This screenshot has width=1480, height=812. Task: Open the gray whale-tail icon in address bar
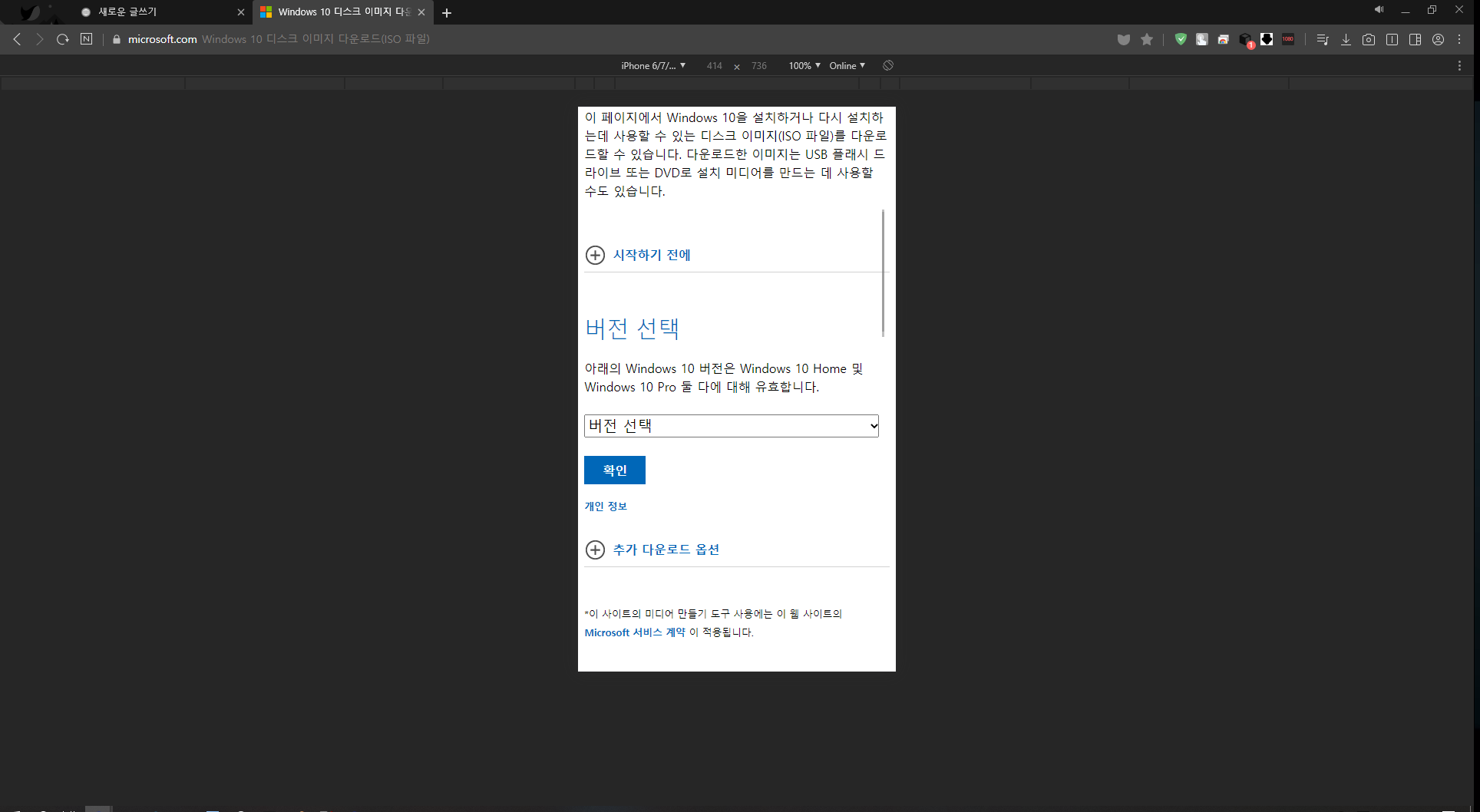pos(1124,40)
